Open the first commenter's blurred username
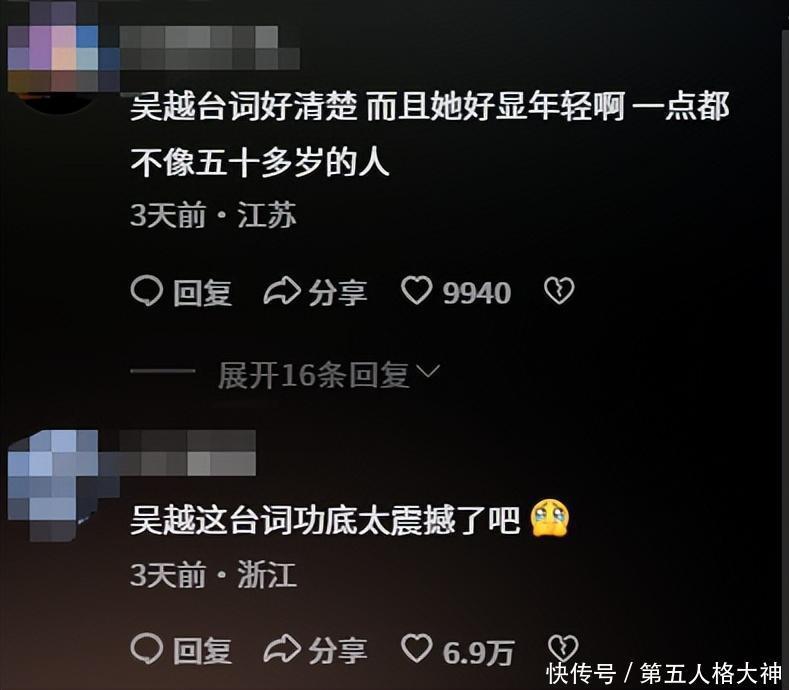 (x=210, y=48)
